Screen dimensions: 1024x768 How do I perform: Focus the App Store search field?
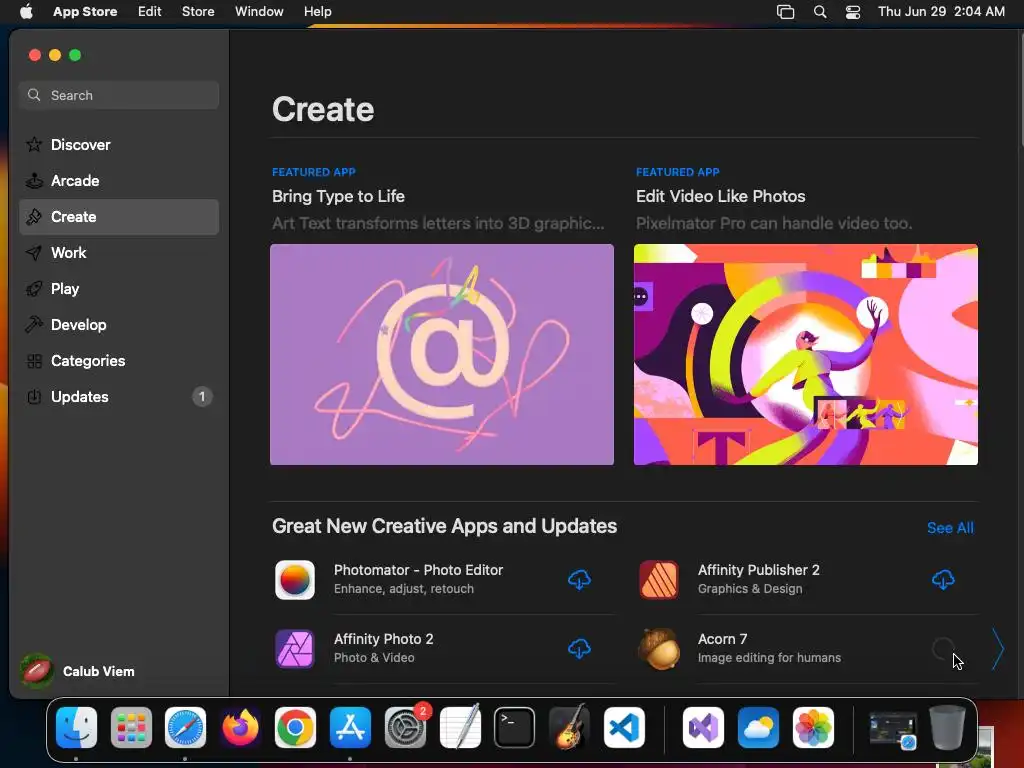point(119,95)
